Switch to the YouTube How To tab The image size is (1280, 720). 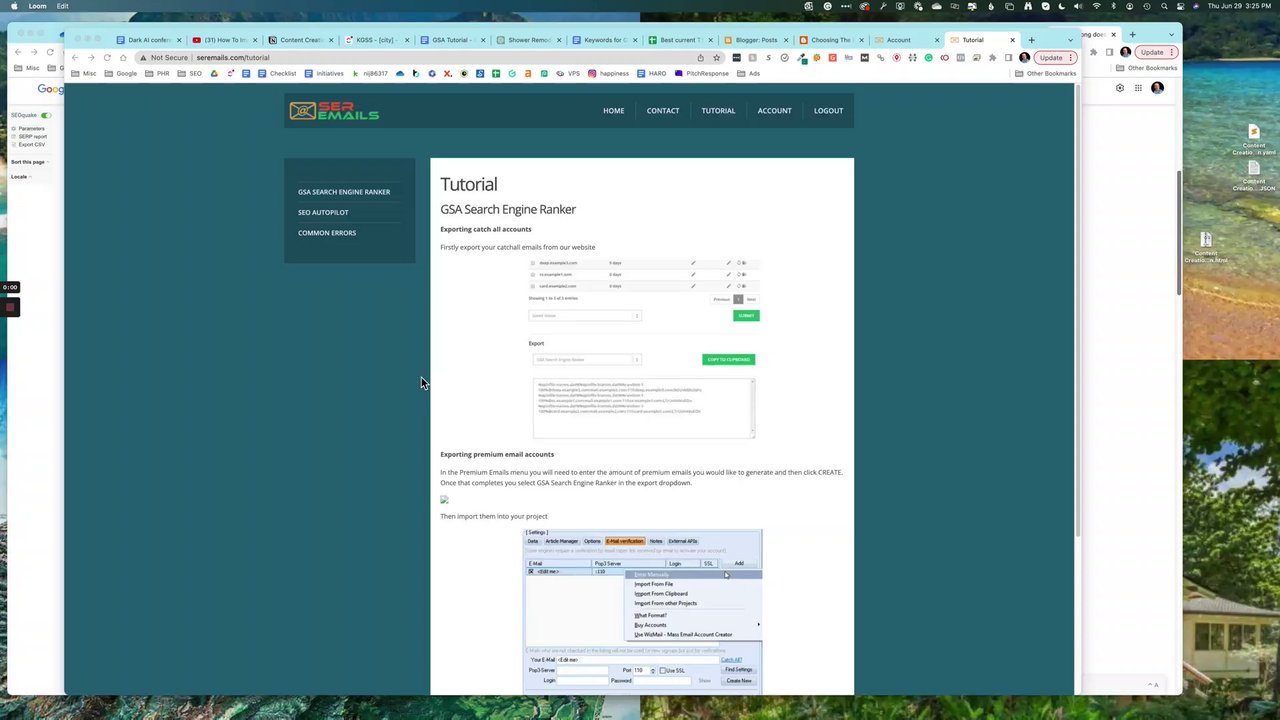(224, 40)
